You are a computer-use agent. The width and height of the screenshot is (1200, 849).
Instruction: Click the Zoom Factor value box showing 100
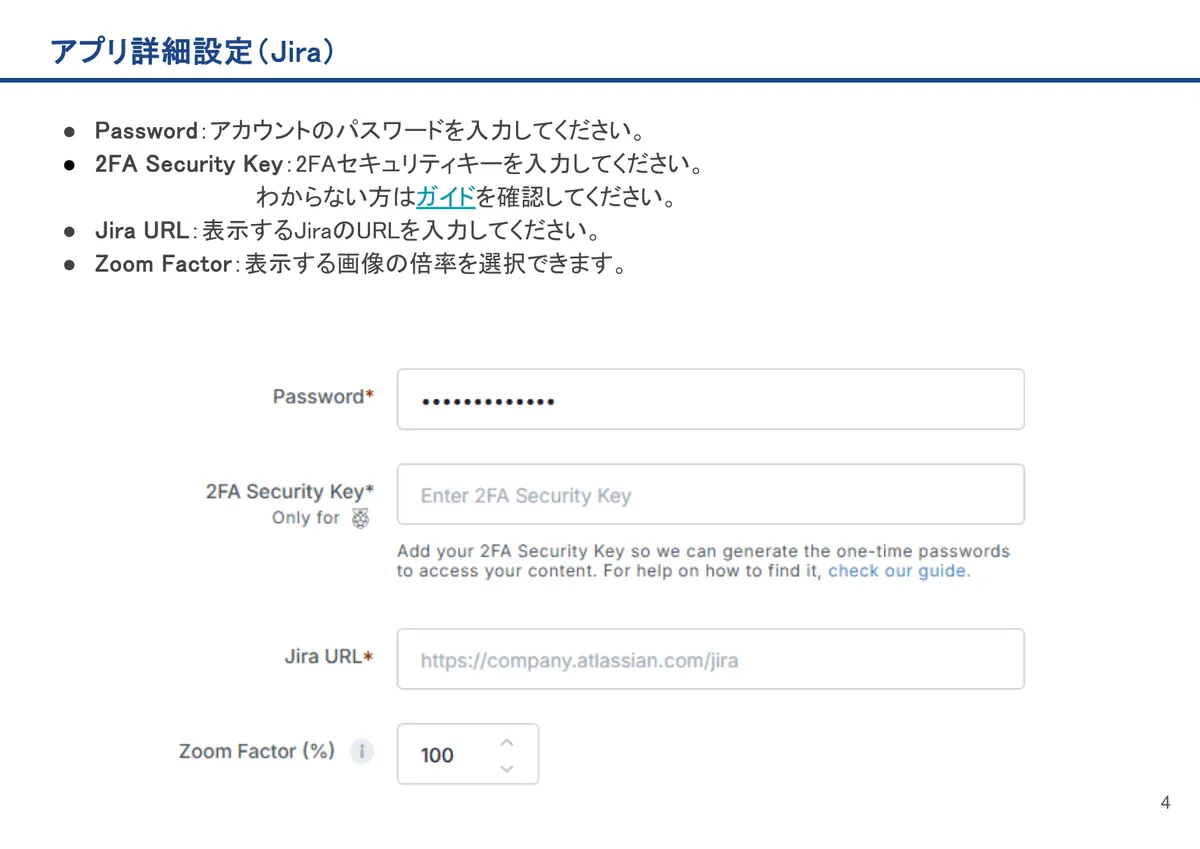coord(467,754)
